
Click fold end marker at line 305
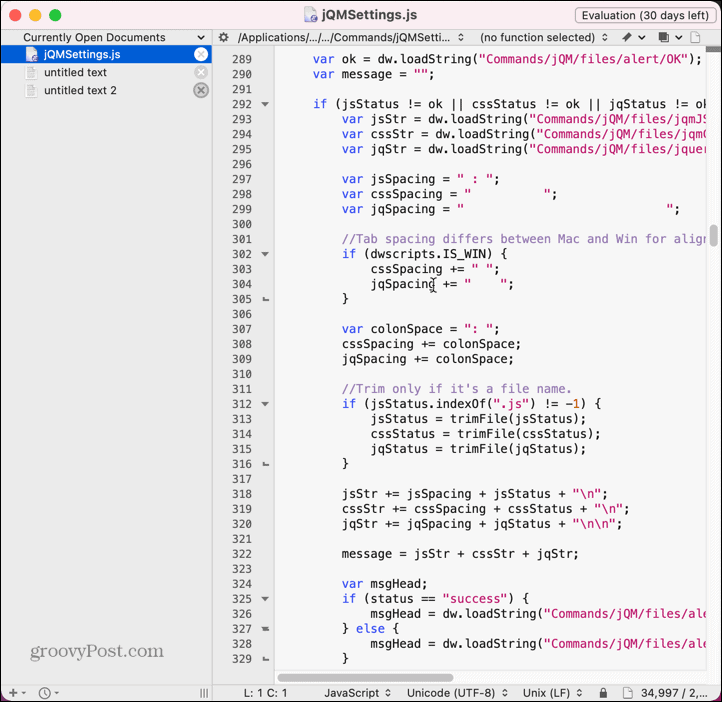[266, 299]
